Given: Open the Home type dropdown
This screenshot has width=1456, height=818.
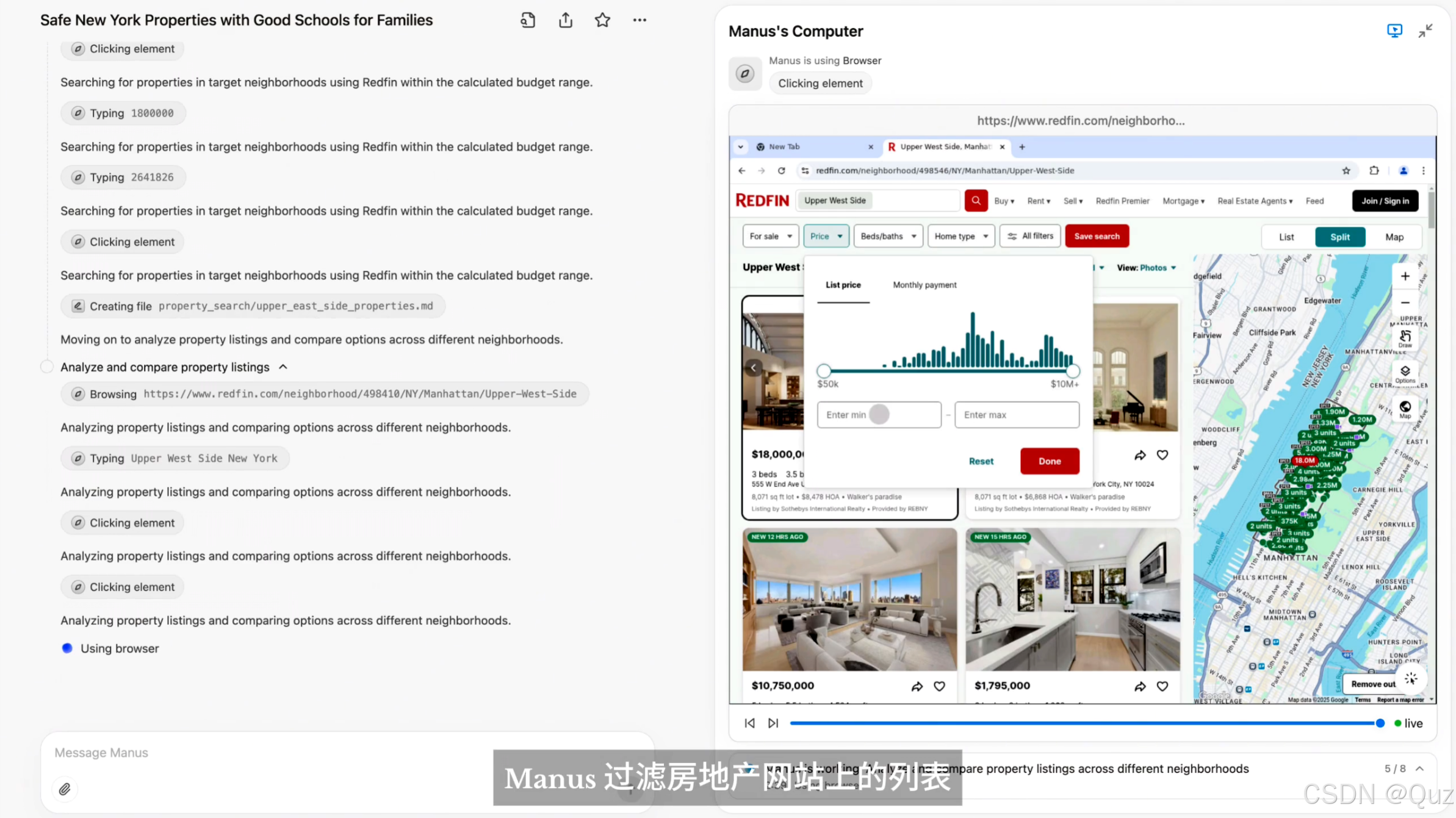Looking at the screenshot, I should pos(960,236).
